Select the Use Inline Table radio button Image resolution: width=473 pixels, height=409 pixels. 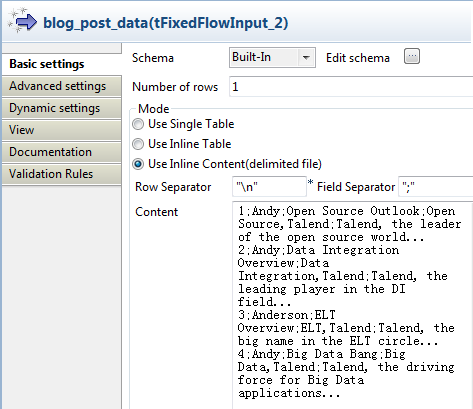pyautogui.click(x=138, y=144)
